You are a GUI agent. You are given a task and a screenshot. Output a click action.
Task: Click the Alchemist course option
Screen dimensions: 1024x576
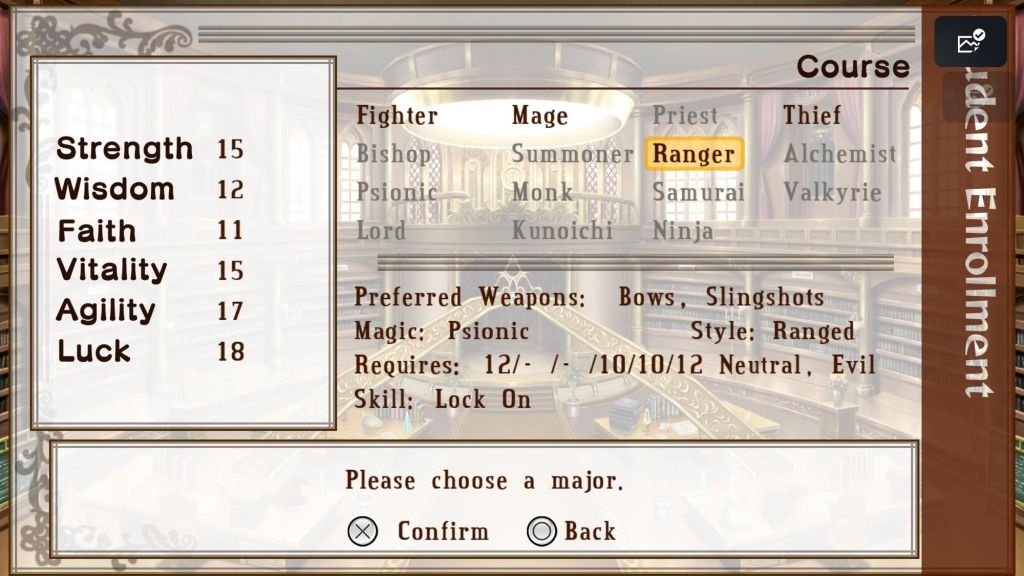click(840, 153)
